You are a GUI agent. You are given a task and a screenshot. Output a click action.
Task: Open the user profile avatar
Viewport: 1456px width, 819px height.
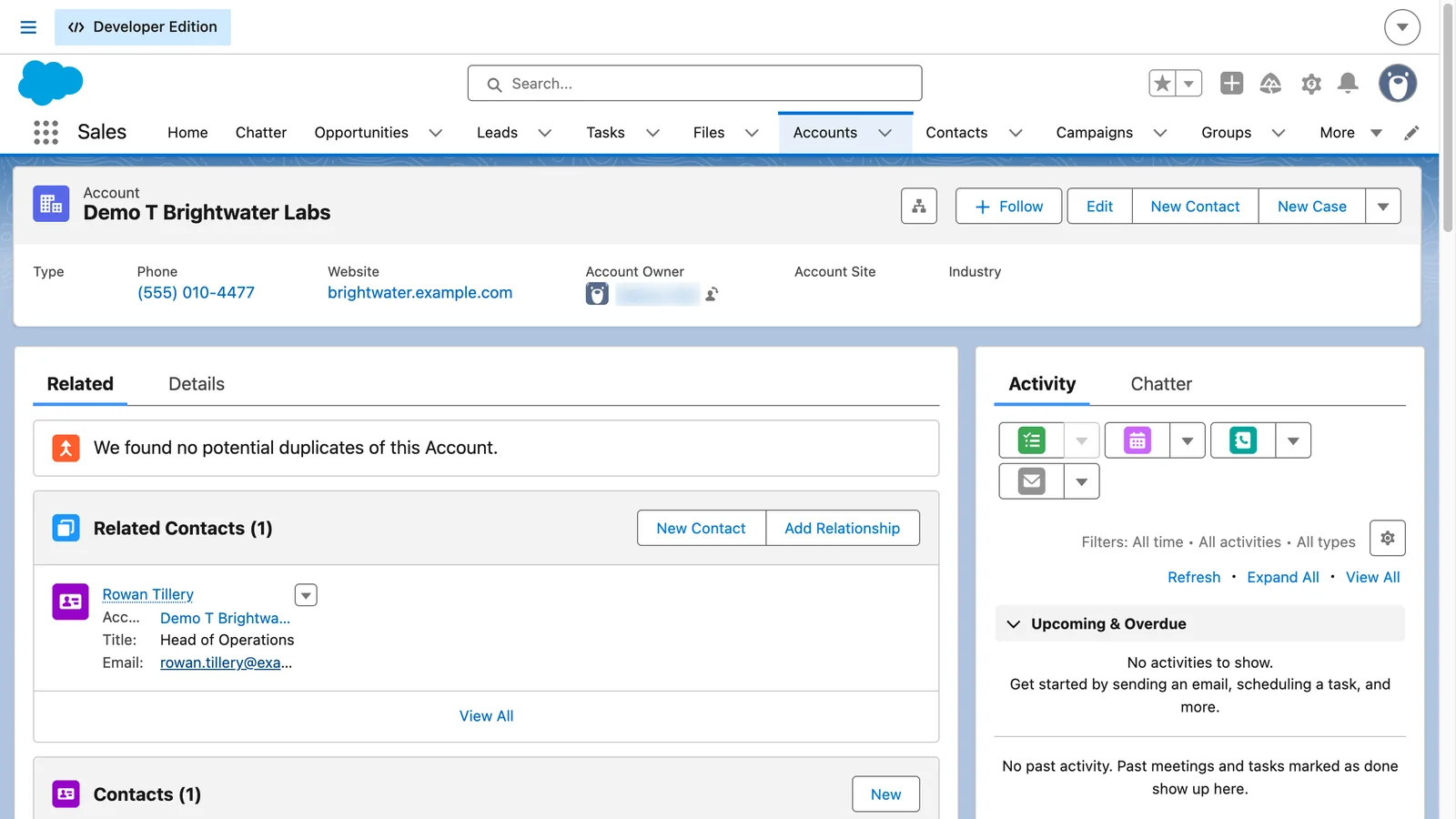click(1397, 84)
